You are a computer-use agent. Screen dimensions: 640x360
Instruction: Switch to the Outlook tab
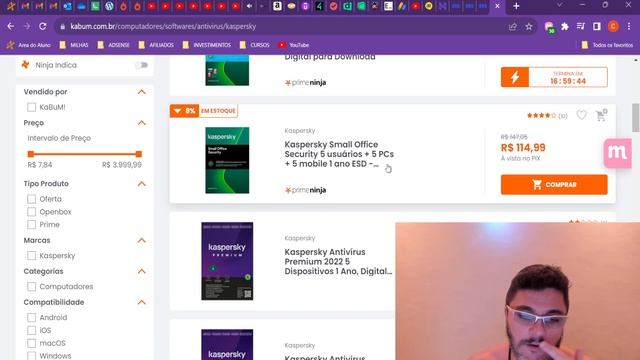coord(67,6)
